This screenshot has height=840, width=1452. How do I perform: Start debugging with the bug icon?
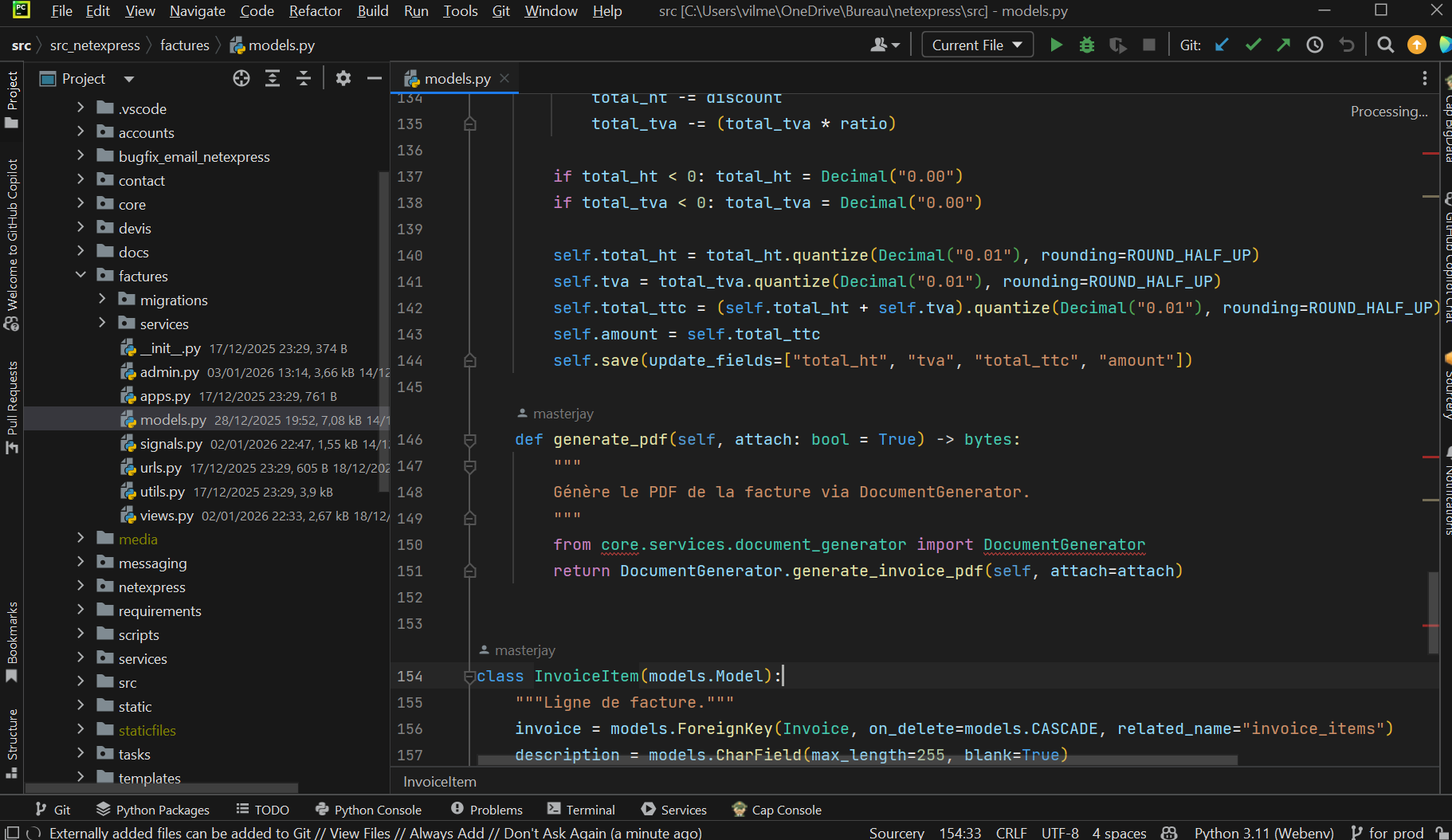pos(1086,45)
